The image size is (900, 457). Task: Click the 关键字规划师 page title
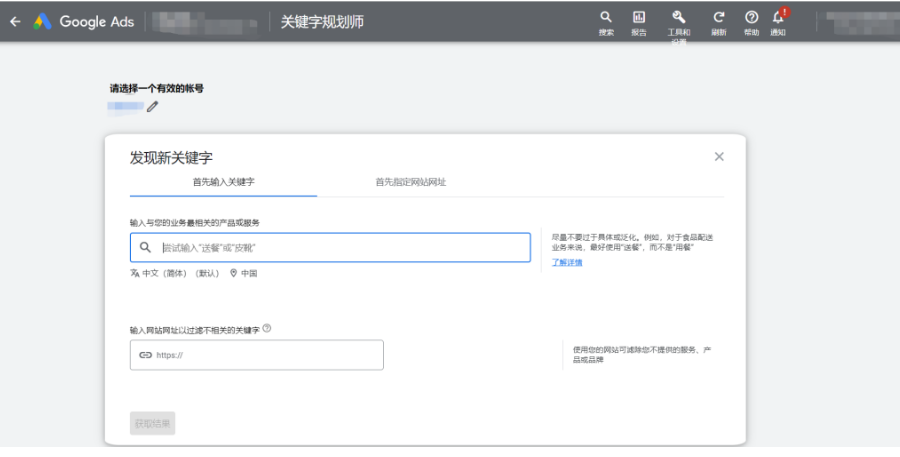pos(320,21)
